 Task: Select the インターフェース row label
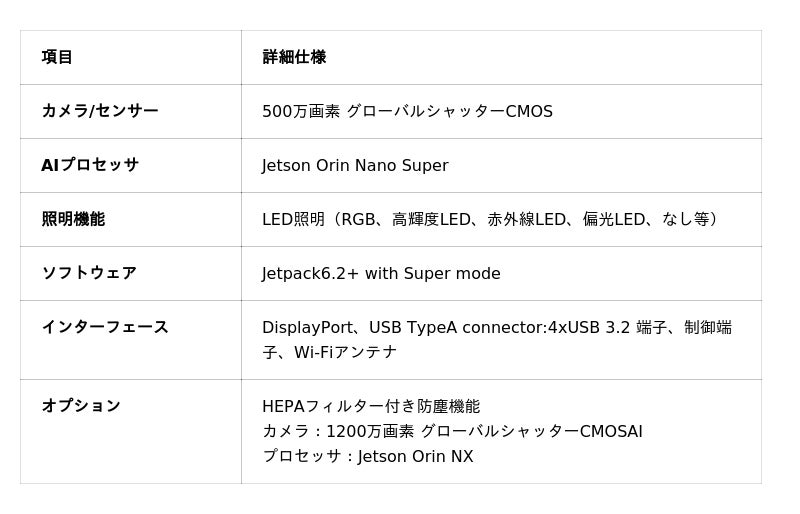(105, 327)
